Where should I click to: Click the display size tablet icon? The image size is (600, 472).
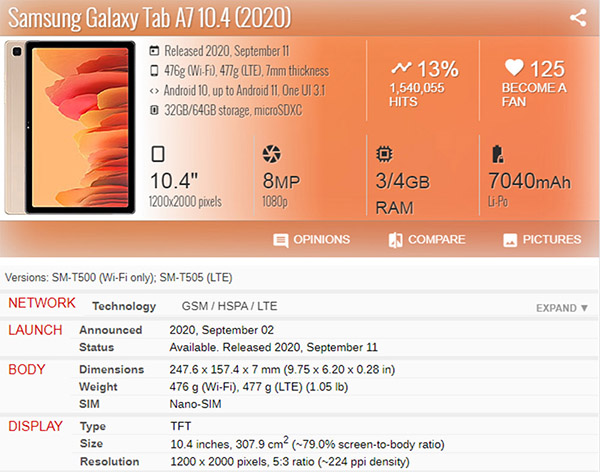pos(157,155)
